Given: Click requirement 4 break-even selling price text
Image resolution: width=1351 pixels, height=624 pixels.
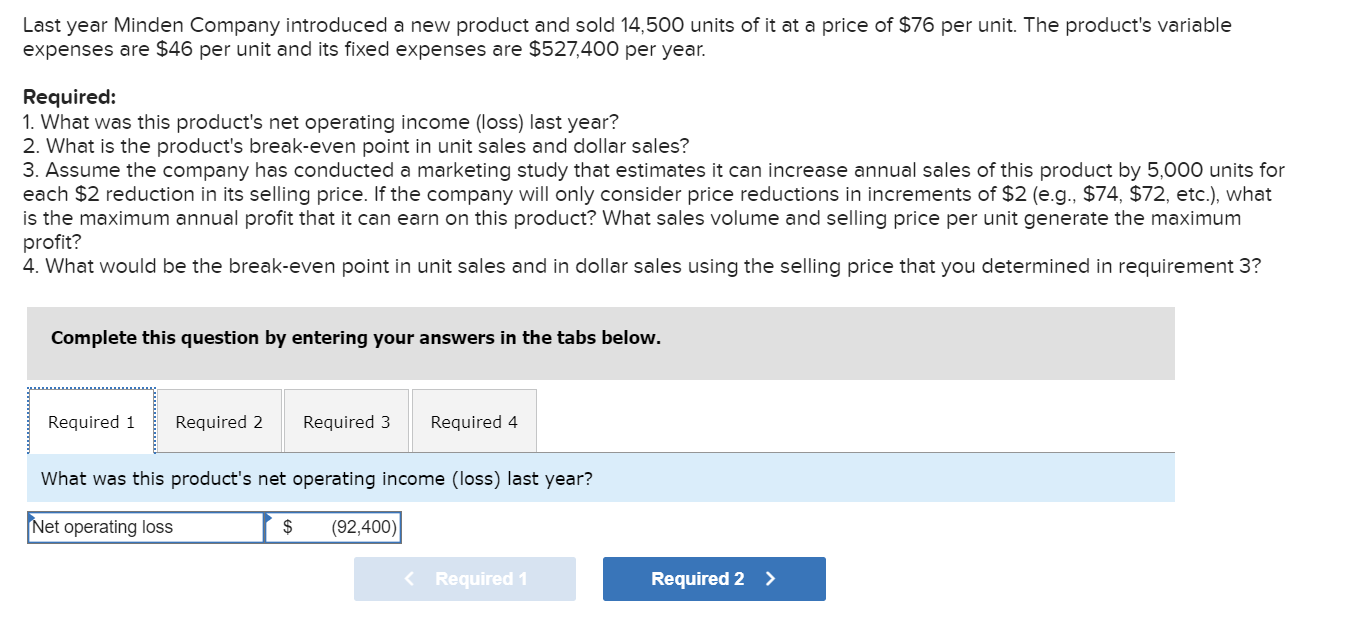Looking at the screenshot, I should coord(640,266).
